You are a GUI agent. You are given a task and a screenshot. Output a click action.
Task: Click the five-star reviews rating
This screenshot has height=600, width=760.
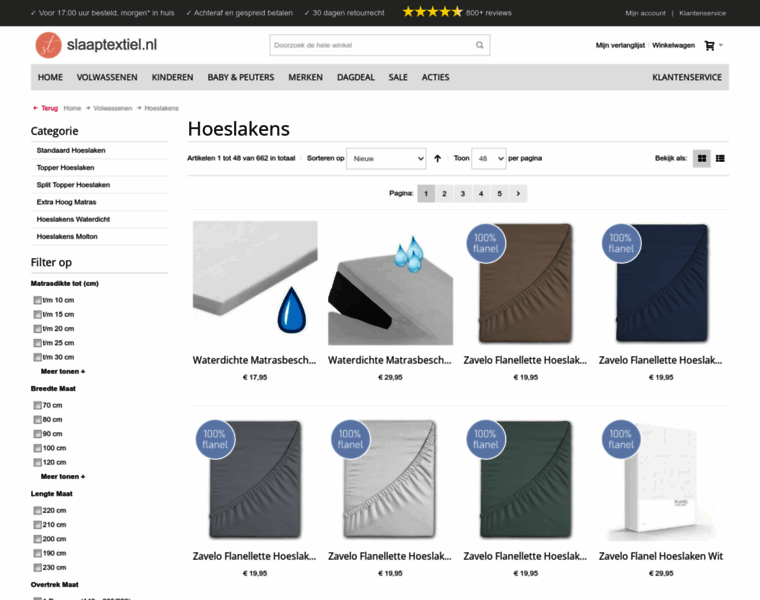coord(432,12)
